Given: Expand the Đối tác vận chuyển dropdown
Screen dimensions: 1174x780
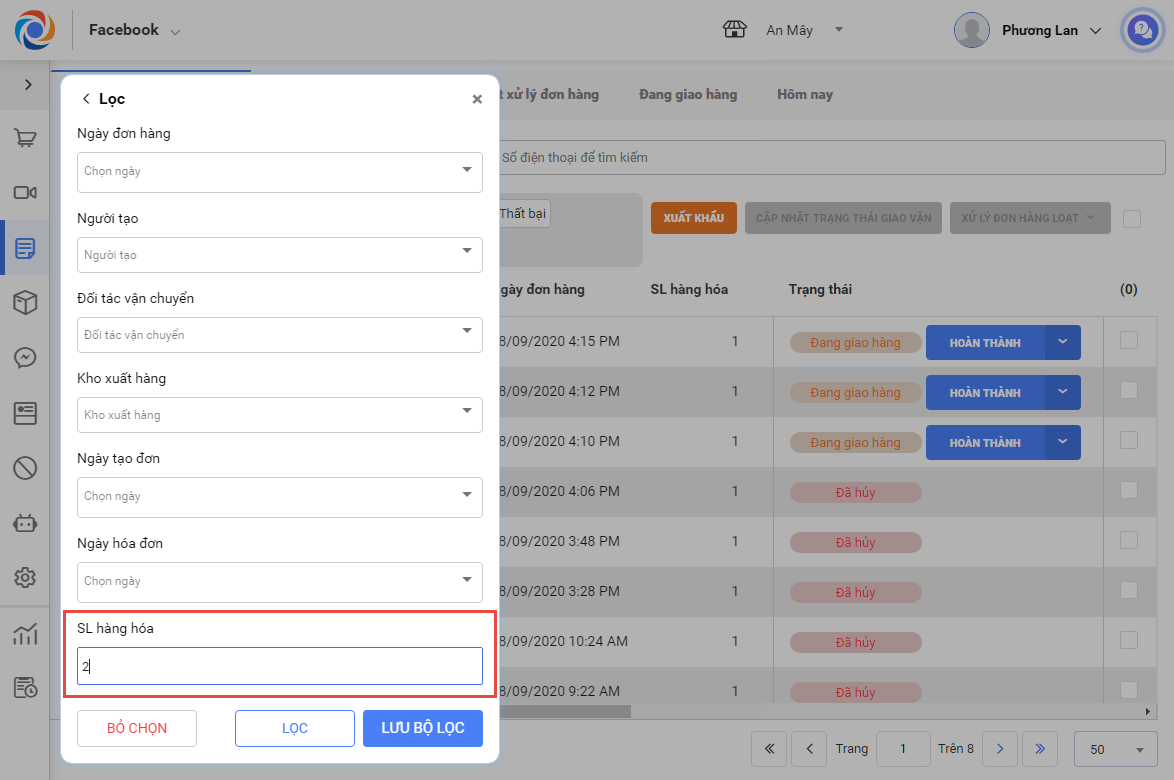Looking at the screenshot, I should [x=280, y=335].
